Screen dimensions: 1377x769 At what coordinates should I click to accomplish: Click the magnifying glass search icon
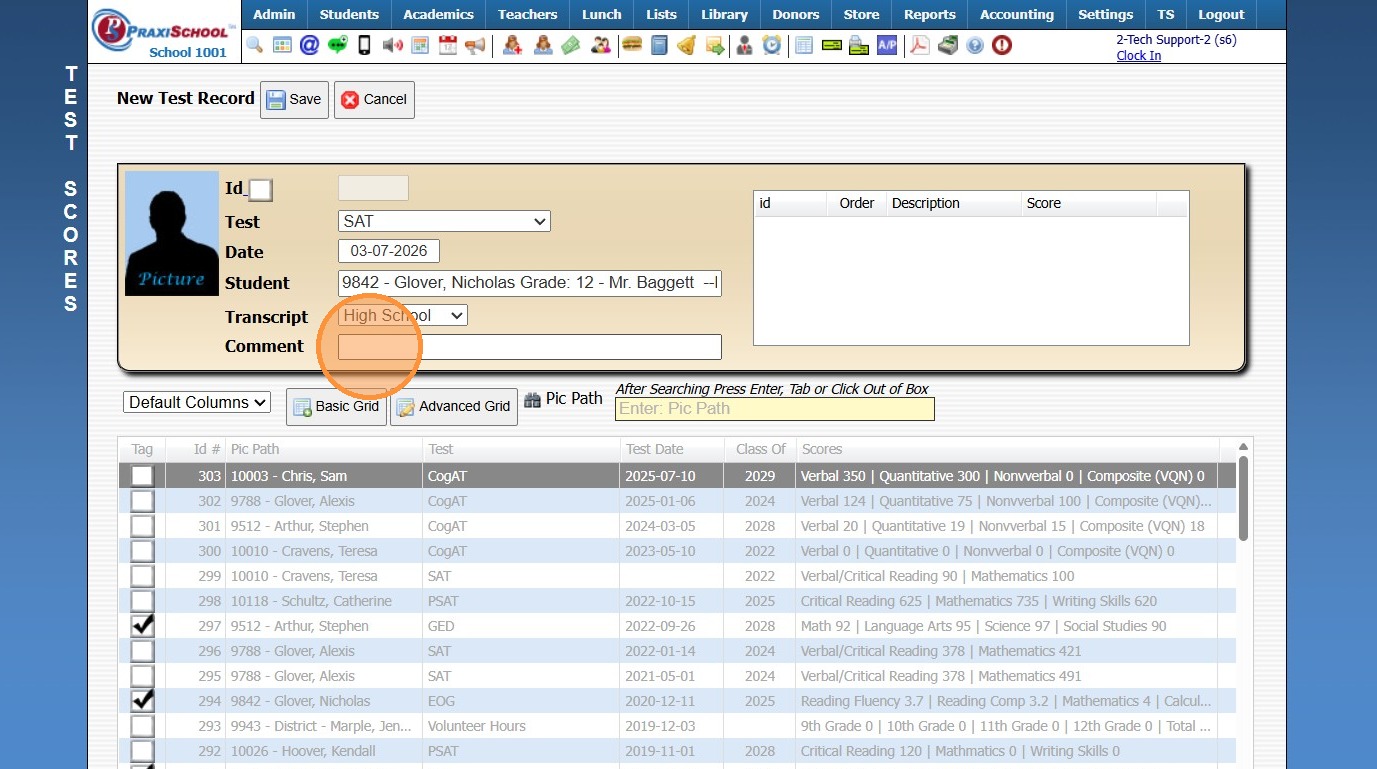[x=254, y=45]
